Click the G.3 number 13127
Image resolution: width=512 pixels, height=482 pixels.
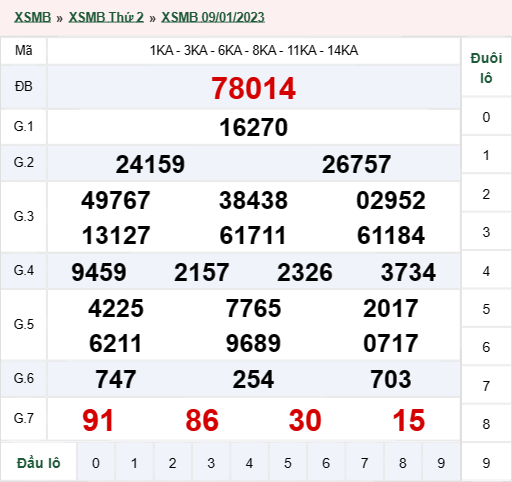tap(116, 235)
